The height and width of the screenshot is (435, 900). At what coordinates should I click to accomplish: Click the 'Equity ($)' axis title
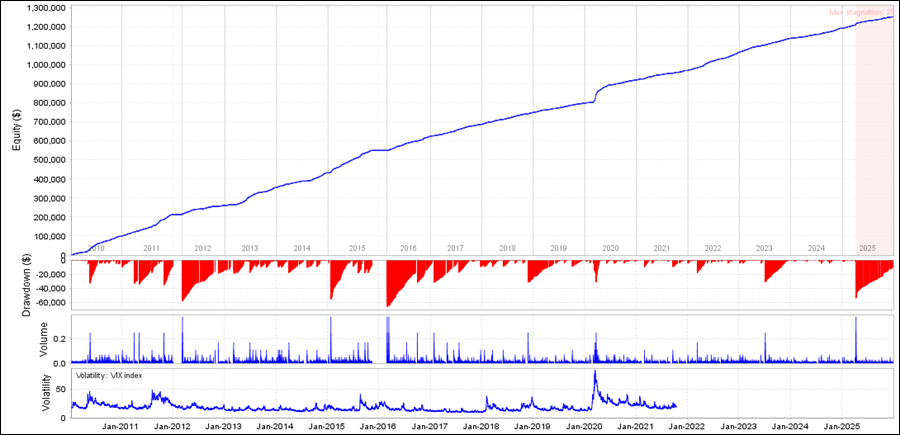[x=15, y=130]
